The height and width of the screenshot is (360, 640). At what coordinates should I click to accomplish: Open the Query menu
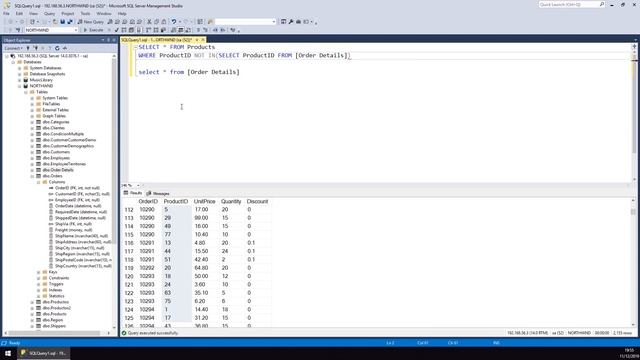tap(49, 13)
